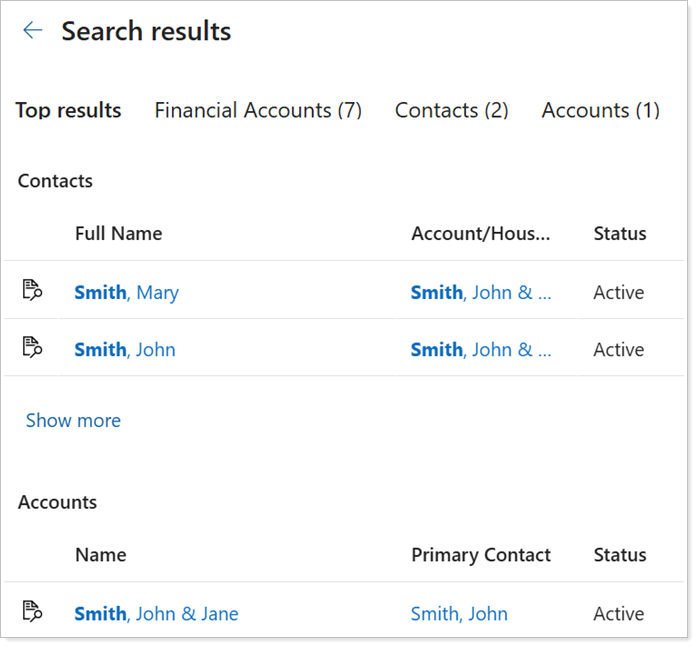Select the Accounts (1) tab
Image resolution: width=697 pixels, height=647 pixels.
coord(600,111)
